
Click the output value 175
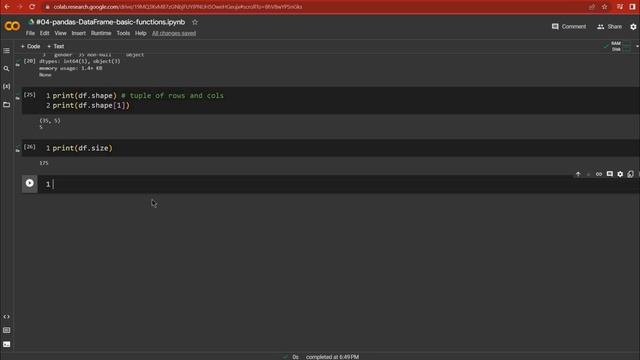44,163
